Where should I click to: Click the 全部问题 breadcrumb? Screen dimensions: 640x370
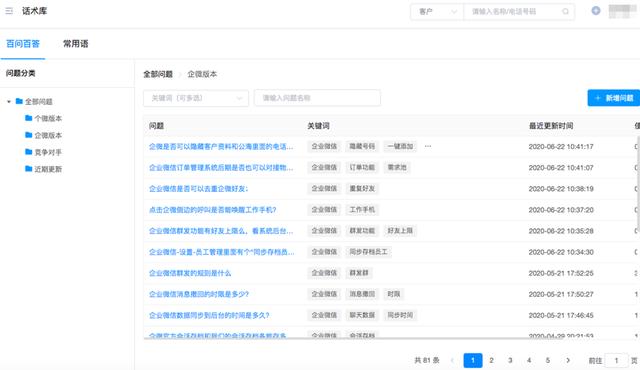158,74
